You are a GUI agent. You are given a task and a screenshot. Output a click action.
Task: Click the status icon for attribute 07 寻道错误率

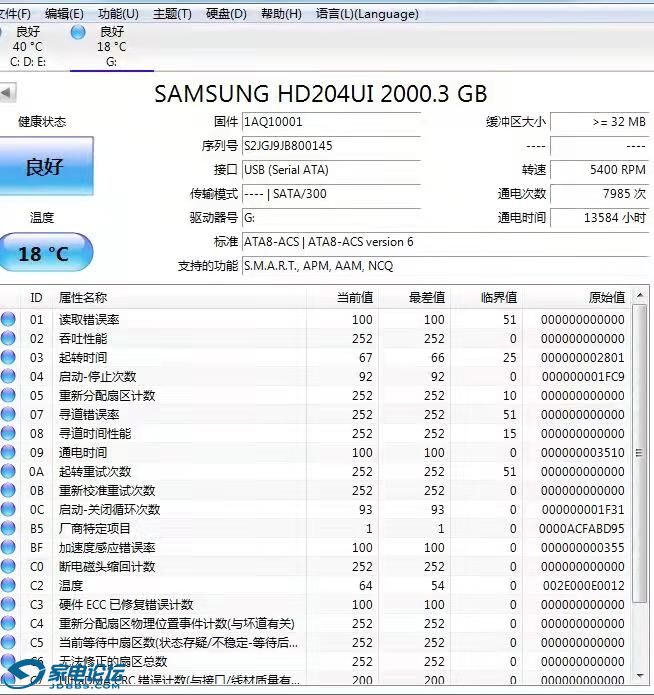(x=8, y=414)
